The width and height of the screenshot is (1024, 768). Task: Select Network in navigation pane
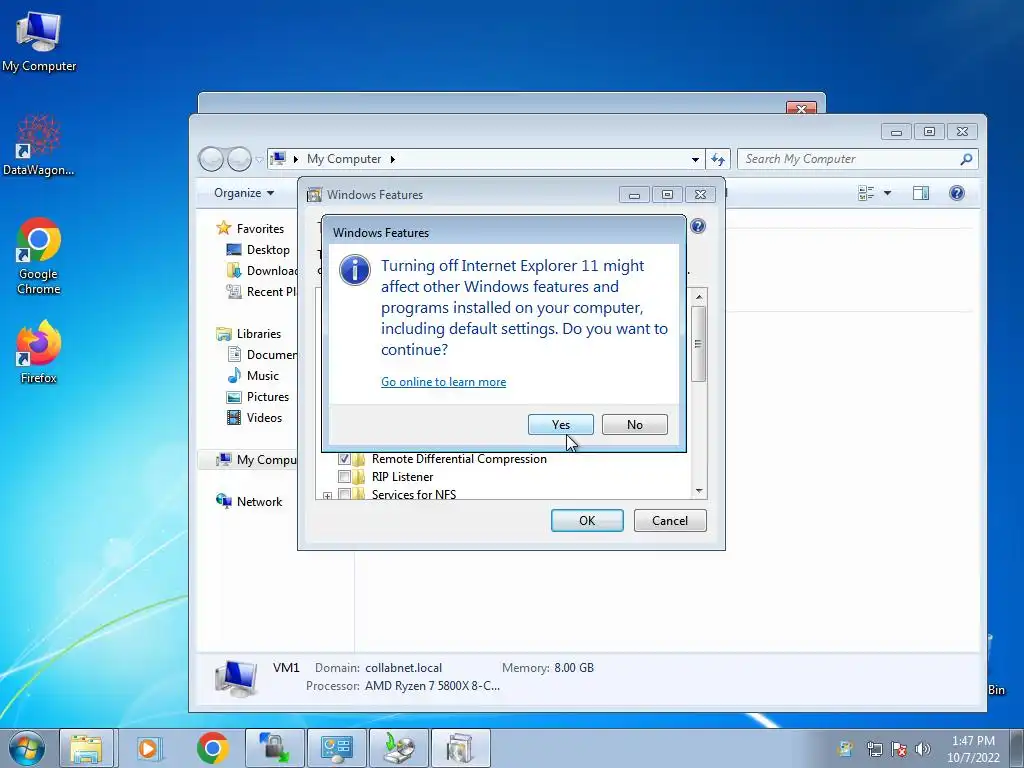coord(259,502)
